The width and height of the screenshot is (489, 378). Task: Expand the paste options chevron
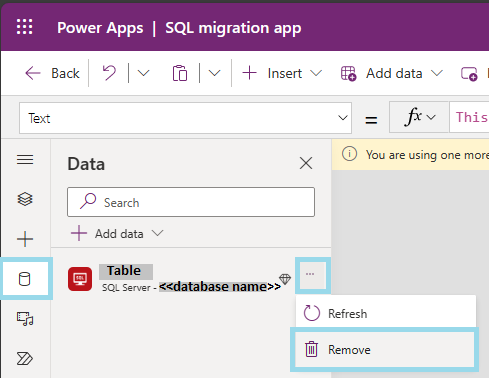point(214,73)
